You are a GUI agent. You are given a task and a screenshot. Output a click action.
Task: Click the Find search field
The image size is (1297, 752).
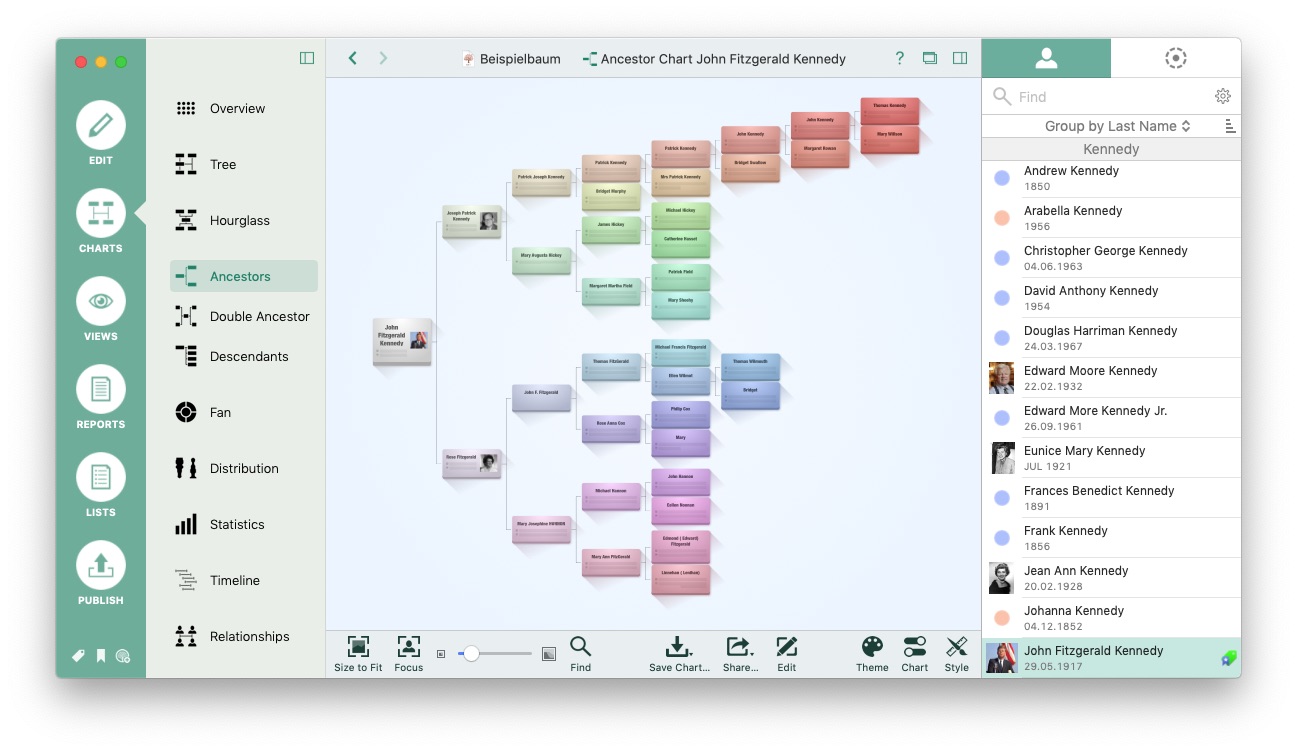tap(1110, 97)
